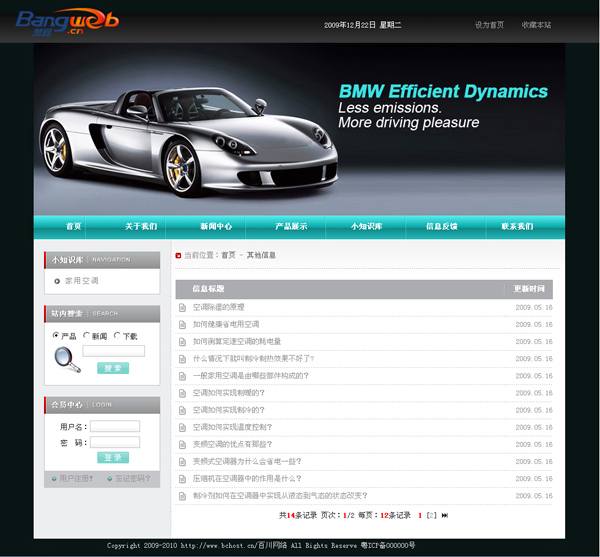Click the red breadcrumb location icon
This screenshot has height=557, width=600.
pos(179,255)
